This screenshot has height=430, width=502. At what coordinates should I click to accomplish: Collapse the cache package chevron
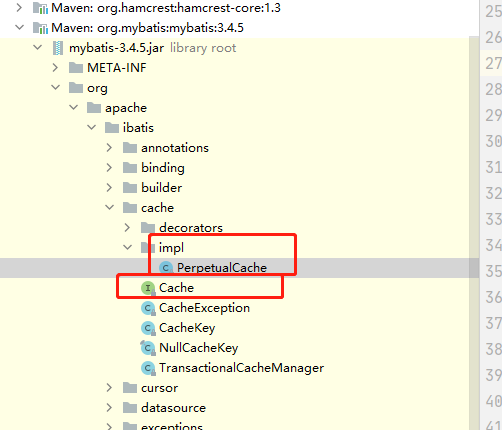(110, 207)
